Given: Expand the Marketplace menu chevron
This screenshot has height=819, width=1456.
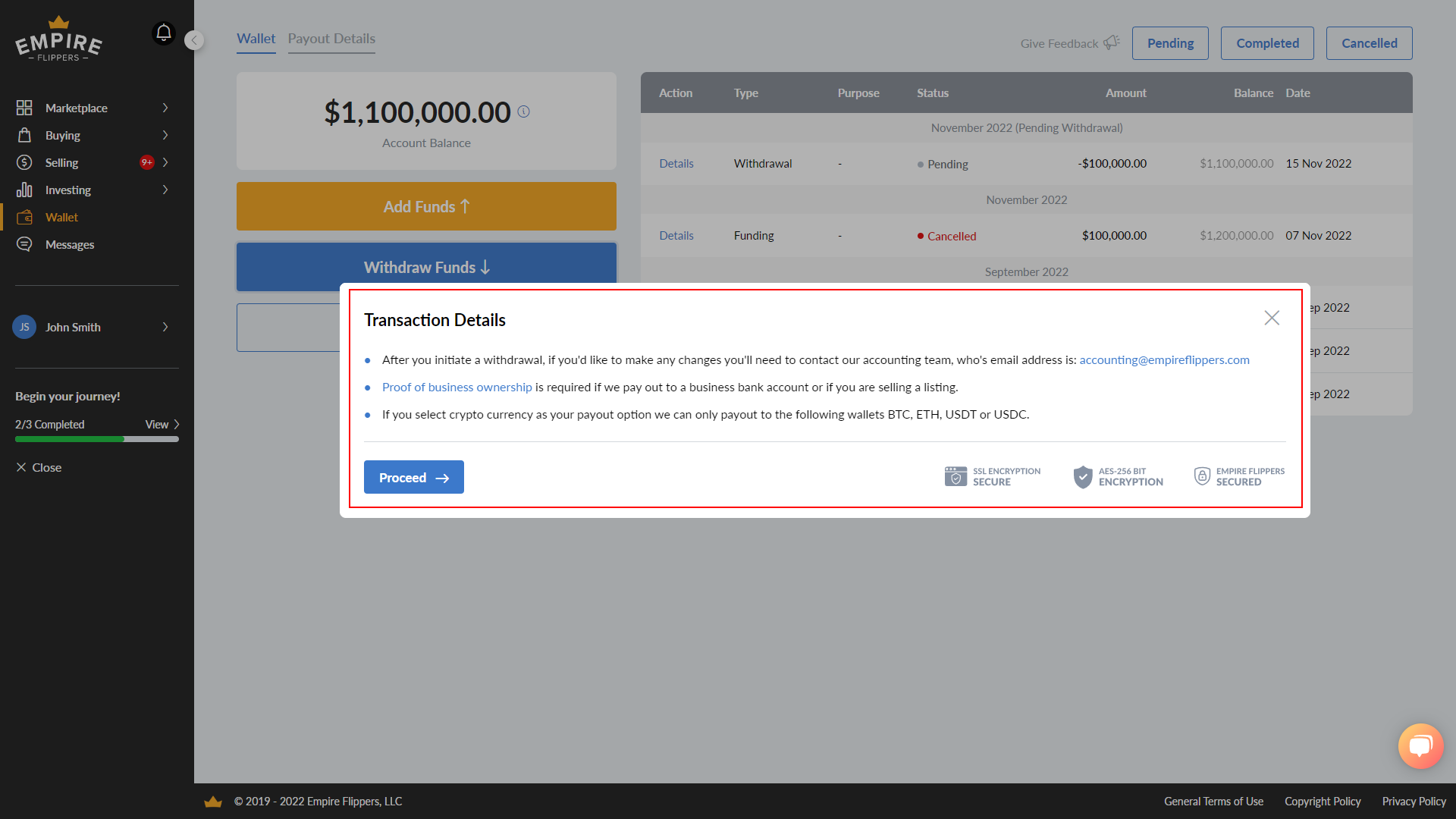Looking at the screenshot, I should pyautogui.click(x=165, y=108).
